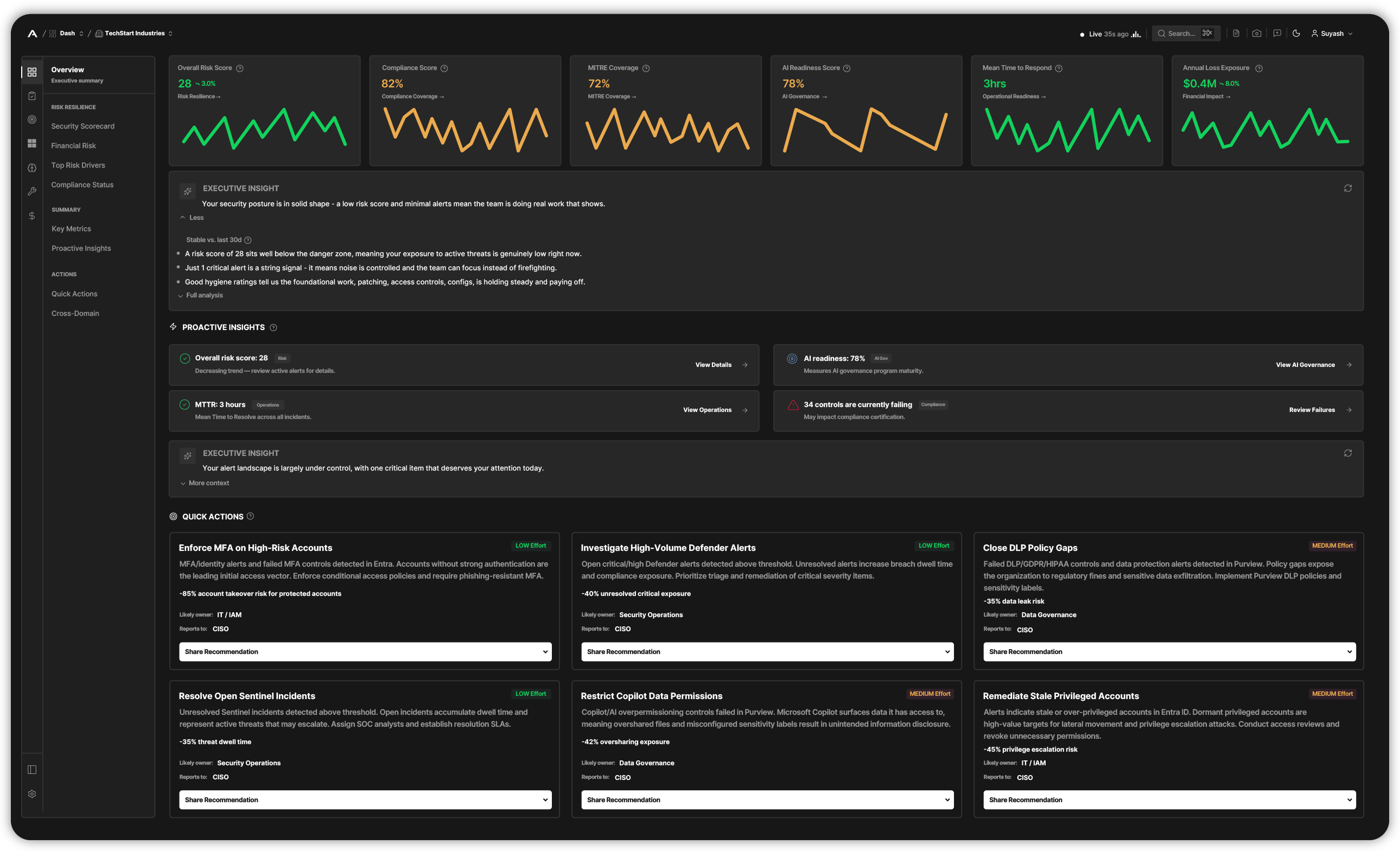
Task: Select the wrench tool icon in the sidebar
Action: [x=32, y=192]
